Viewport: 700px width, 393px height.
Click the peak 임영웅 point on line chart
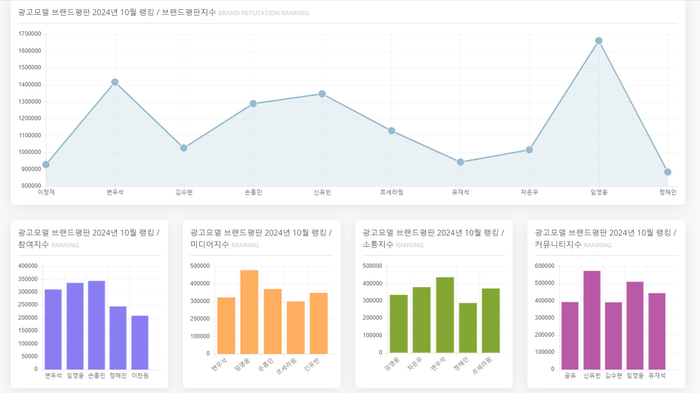pos(599,41)
